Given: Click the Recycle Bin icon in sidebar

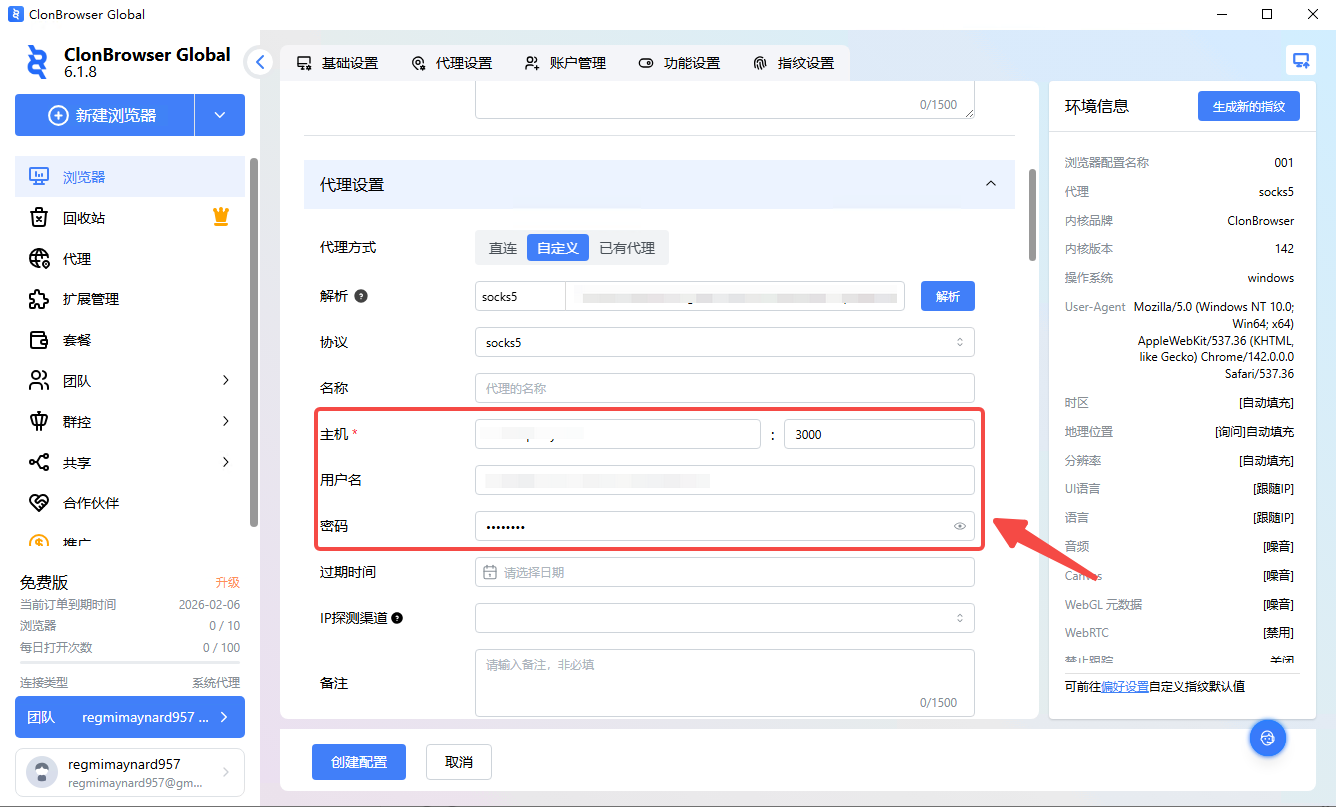Looking at the screenshot, I should point(39,218).
